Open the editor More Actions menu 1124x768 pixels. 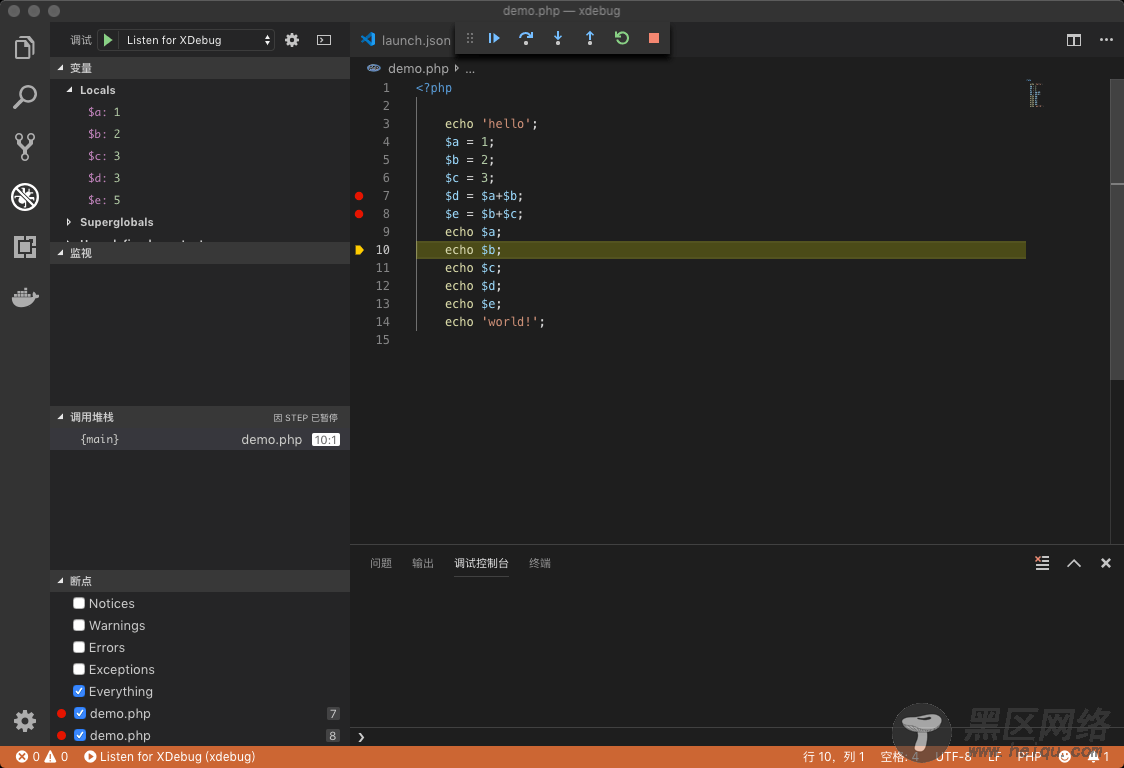click(1106, 40)
